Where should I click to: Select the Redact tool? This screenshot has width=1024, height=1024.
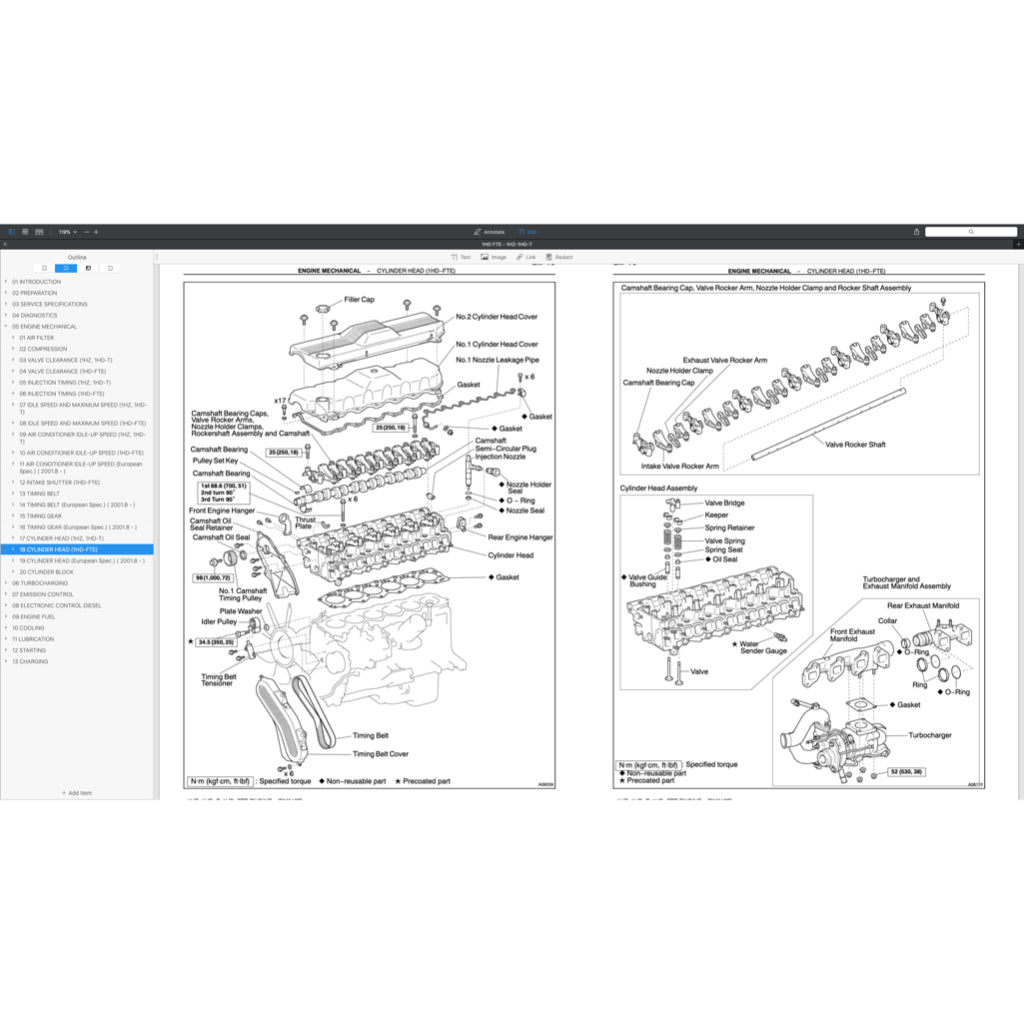[x=559, y=257]
